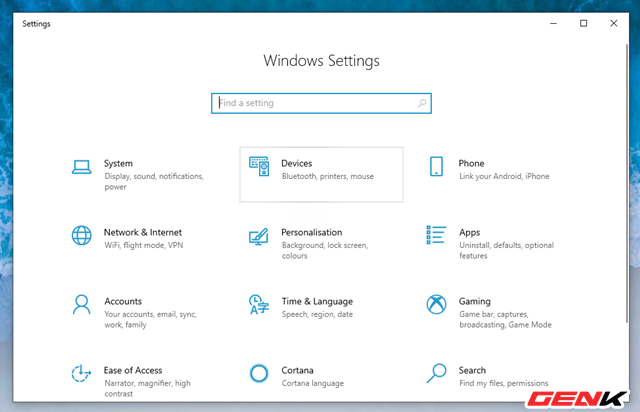Click 'Bluetooth, printers, mouse' description
The height and width of the screenshot is (412, 640).
coord(328,176)
